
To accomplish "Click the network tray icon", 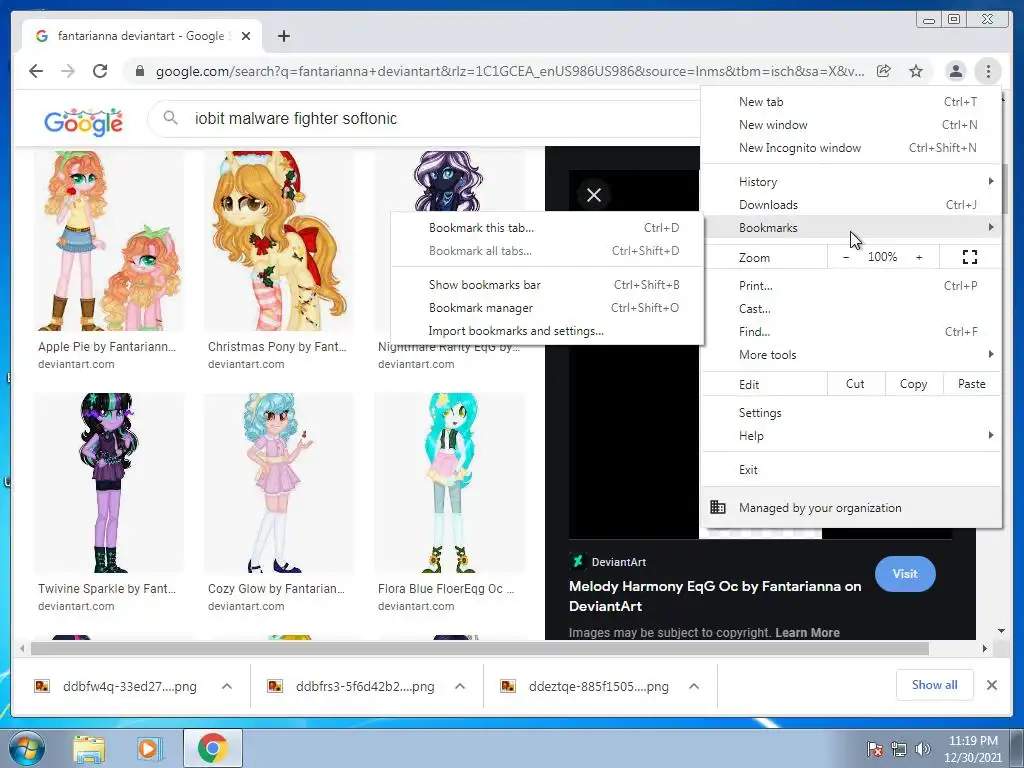I will pyautogui.click(x=899, y=749).
